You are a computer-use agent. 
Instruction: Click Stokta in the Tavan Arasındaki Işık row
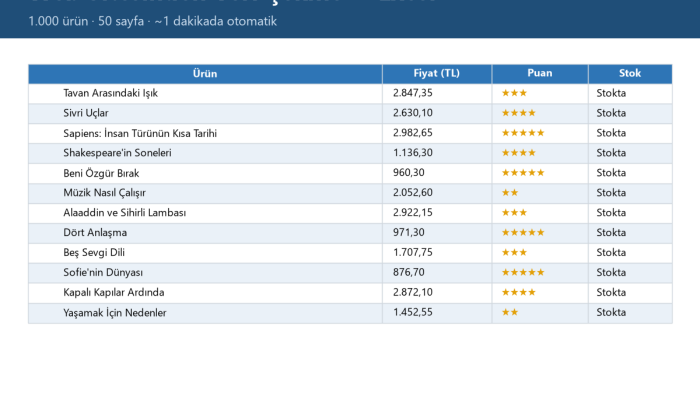(611, 93)
